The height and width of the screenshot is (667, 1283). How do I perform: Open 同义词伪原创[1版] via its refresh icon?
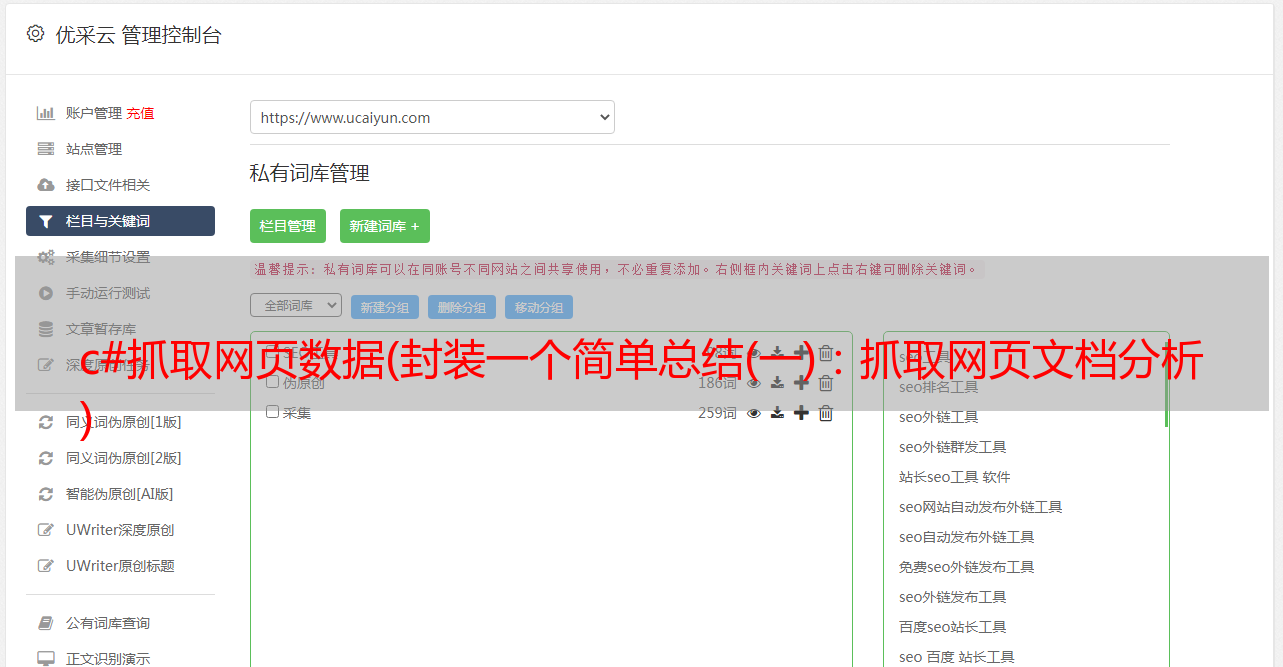click(x=45, y=422)
